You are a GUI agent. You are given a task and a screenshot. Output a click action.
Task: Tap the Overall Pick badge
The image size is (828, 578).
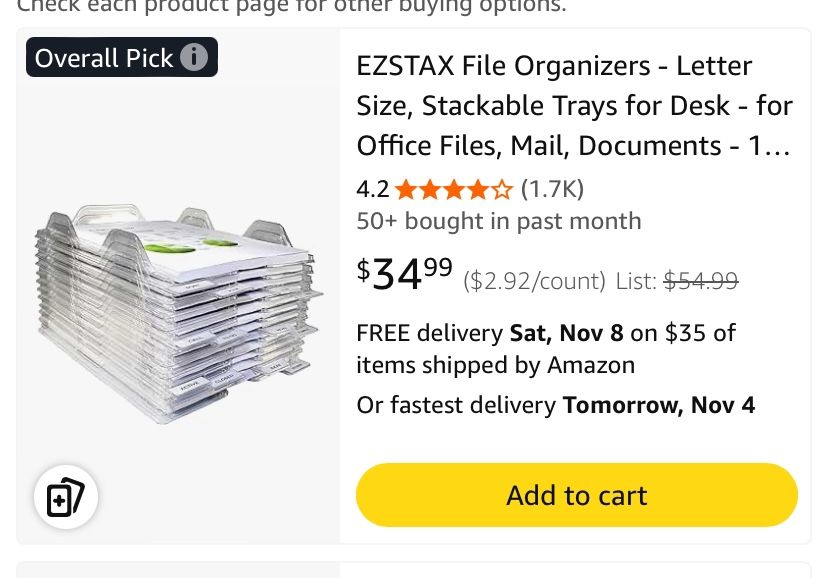click(105, 57)
